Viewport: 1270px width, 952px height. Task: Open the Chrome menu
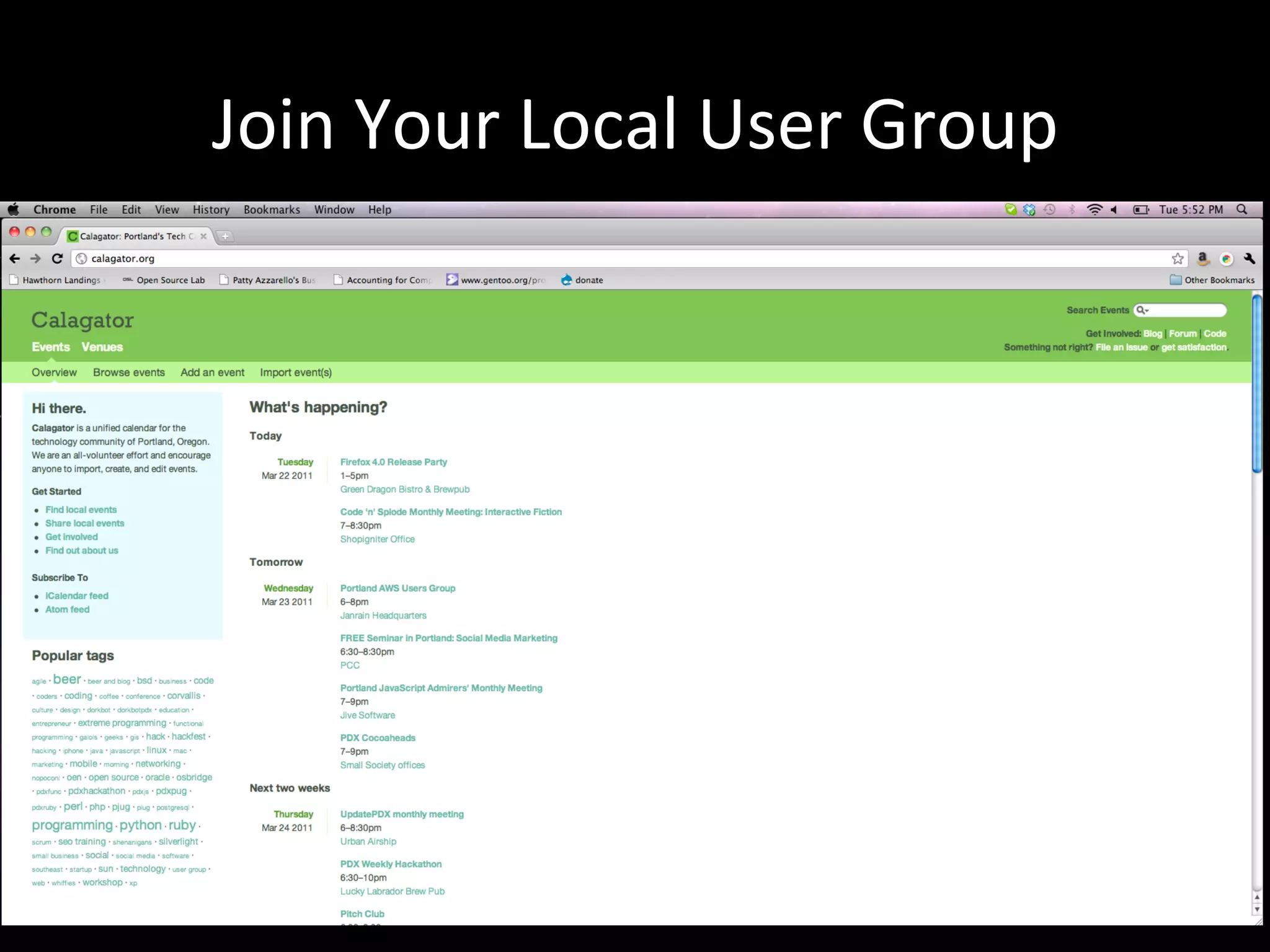[55, 209]
